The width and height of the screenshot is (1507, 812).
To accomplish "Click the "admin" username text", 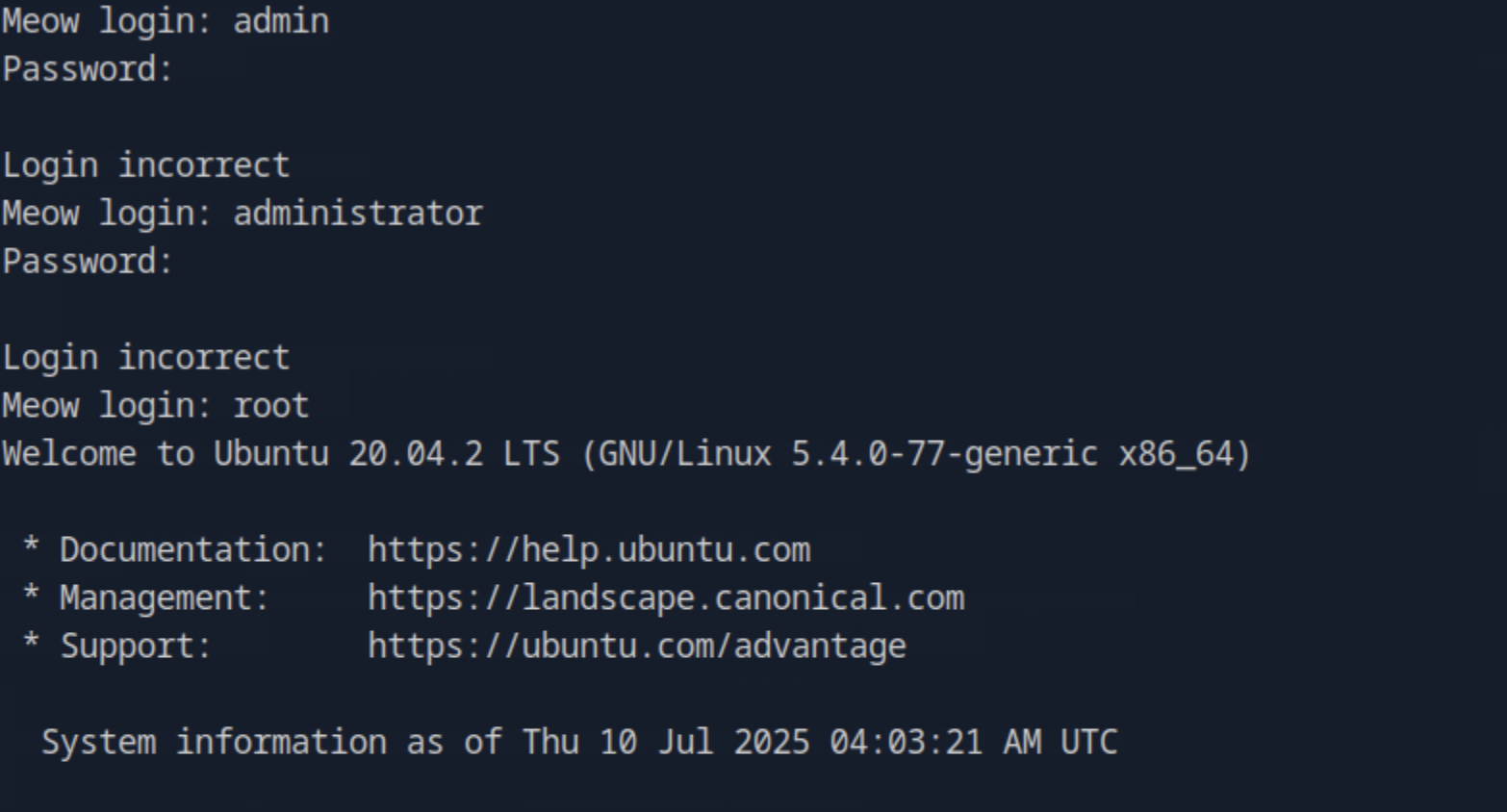I will pyautogui.click(x=281, y=21).
